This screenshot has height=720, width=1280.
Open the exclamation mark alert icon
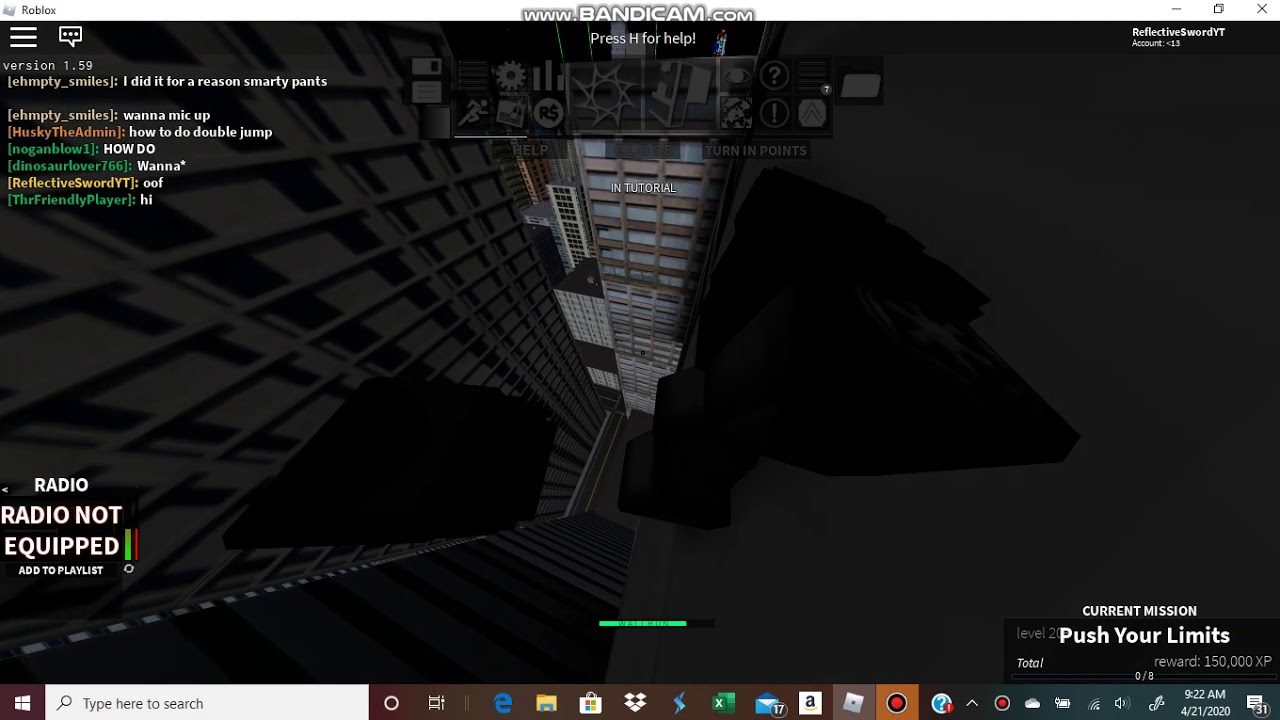click(774, 113)
